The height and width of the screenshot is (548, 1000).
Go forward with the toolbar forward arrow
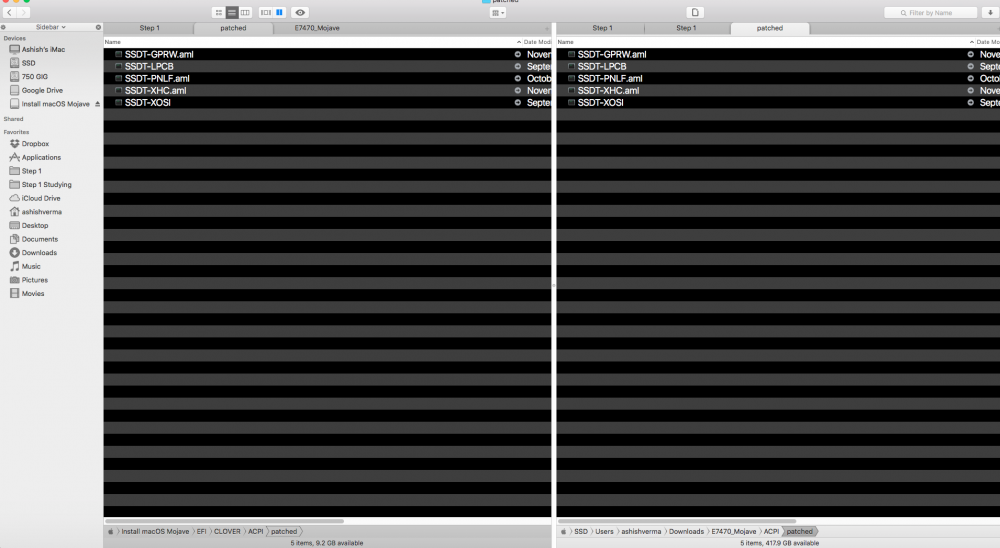(x=24, y=12)
